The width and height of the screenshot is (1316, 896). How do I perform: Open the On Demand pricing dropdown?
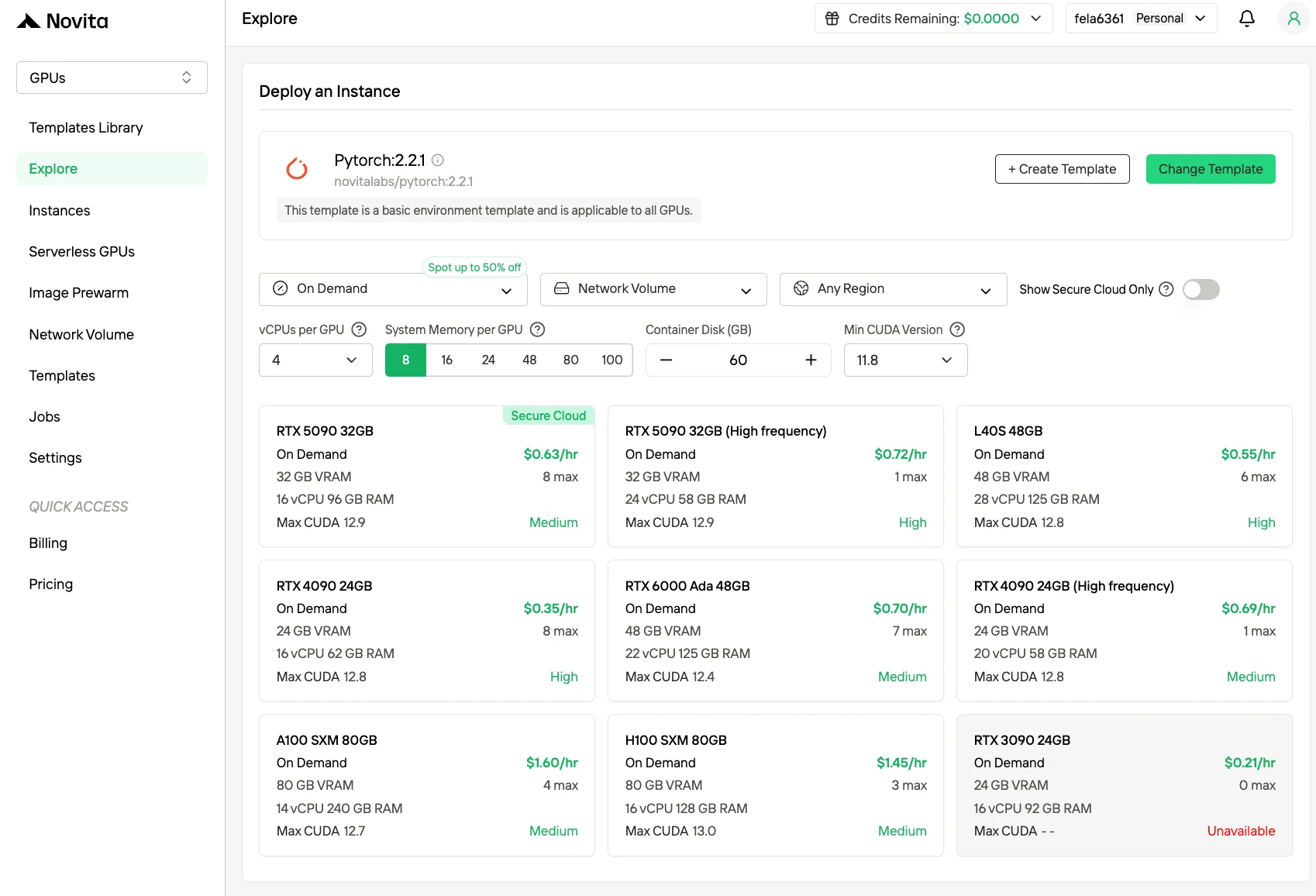[x=393, y=289]
